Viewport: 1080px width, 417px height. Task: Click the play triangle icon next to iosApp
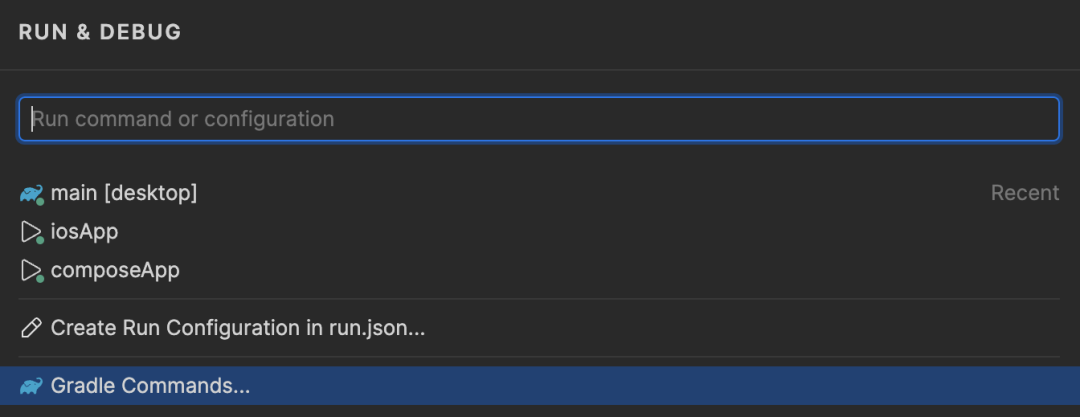[x=31, y=232]
